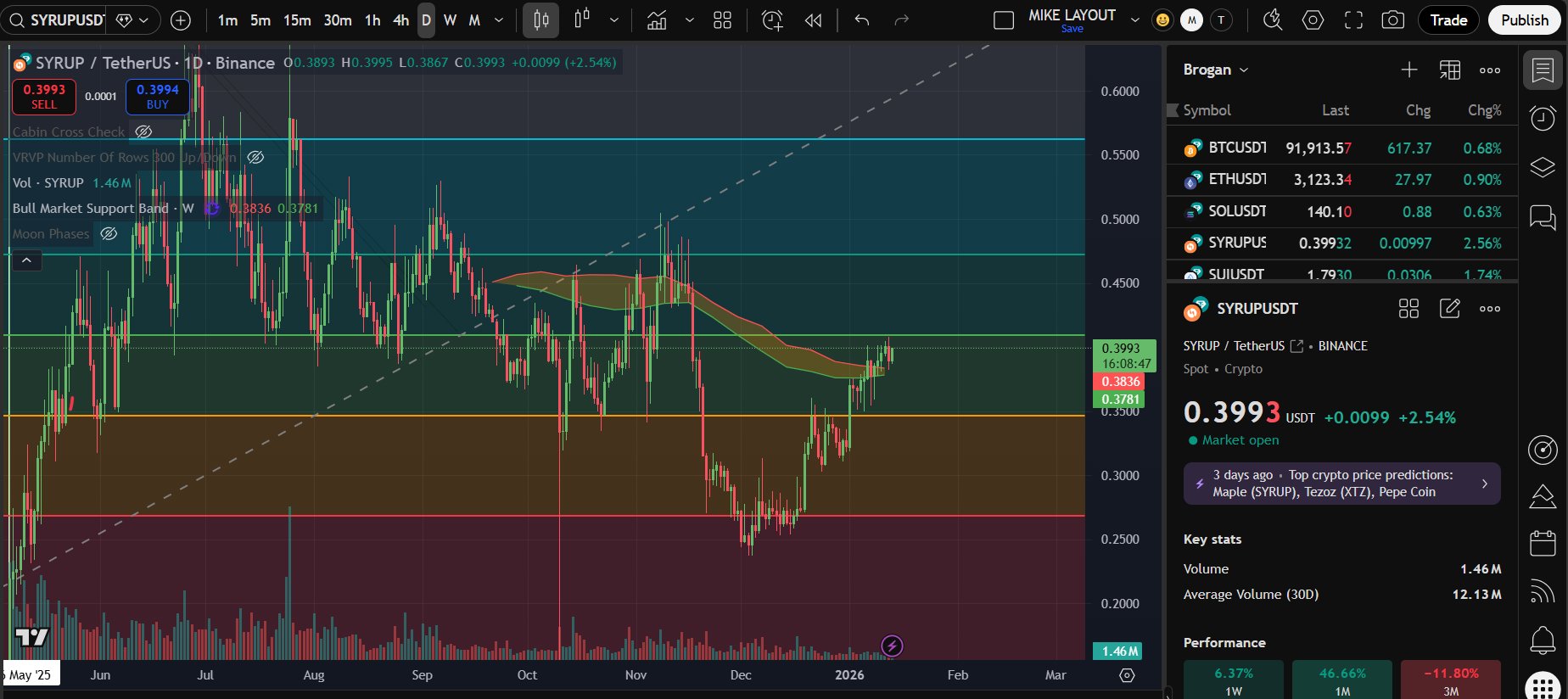This screenshot has height=699, width=1568.
Task: Open the indicator templates grid icon
Action: click(722, 20)
